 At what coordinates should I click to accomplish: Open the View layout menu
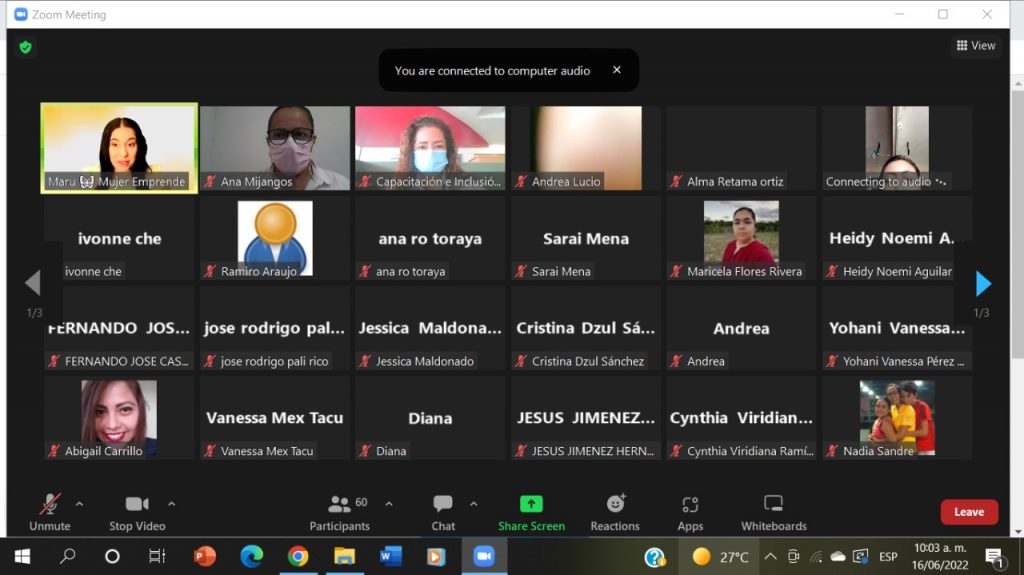(976, 45)
